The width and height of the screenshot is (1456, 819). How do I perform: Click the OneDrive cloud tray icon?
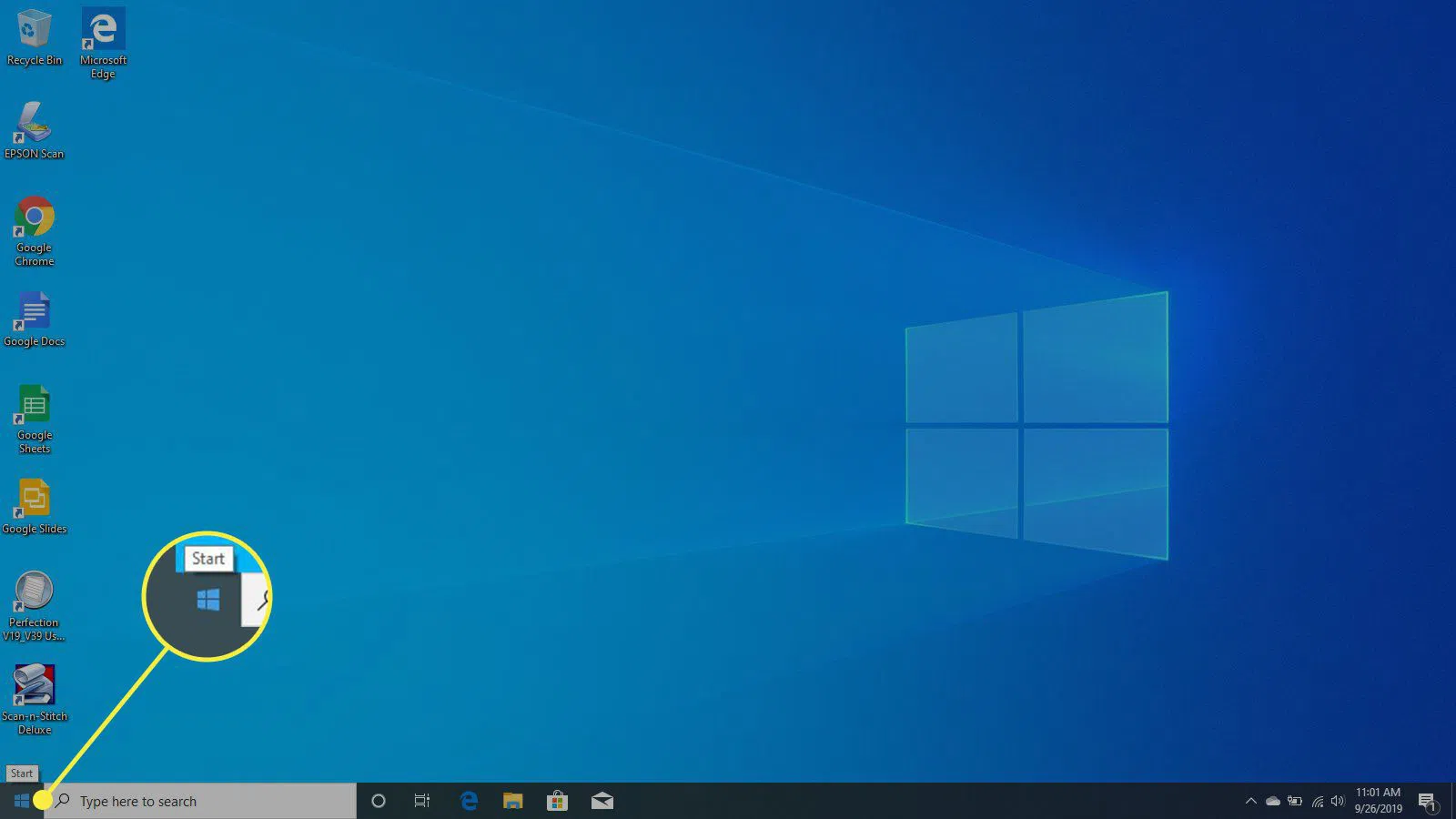point(1272,801)
